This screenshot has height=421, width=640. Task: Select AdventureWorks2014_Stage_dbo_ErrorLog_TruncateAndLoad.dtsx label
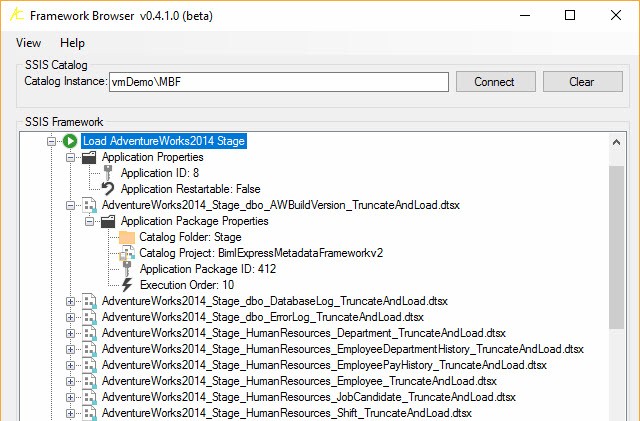[263, 317]
